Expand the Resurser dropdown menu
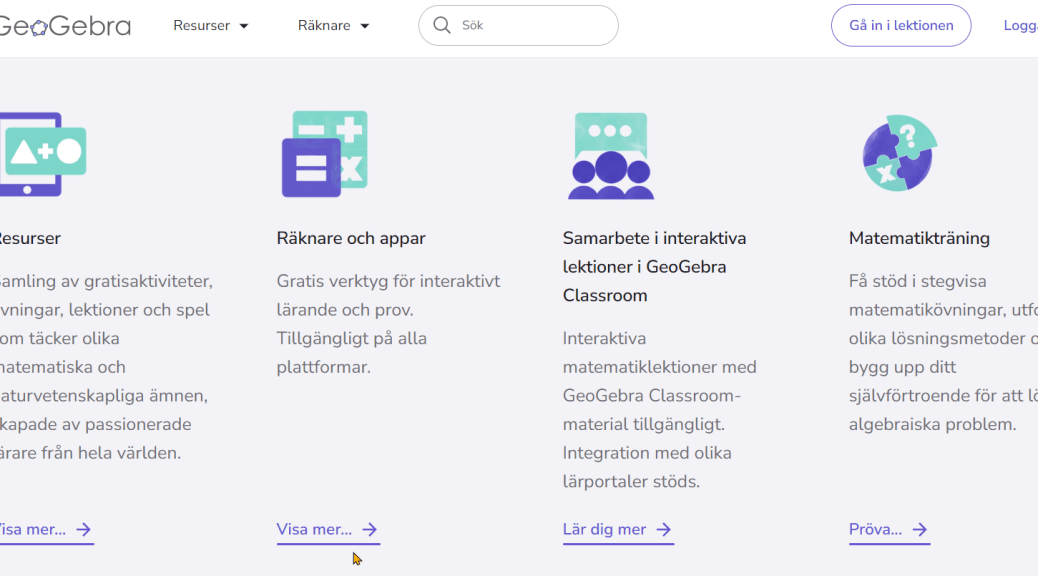 210,26
